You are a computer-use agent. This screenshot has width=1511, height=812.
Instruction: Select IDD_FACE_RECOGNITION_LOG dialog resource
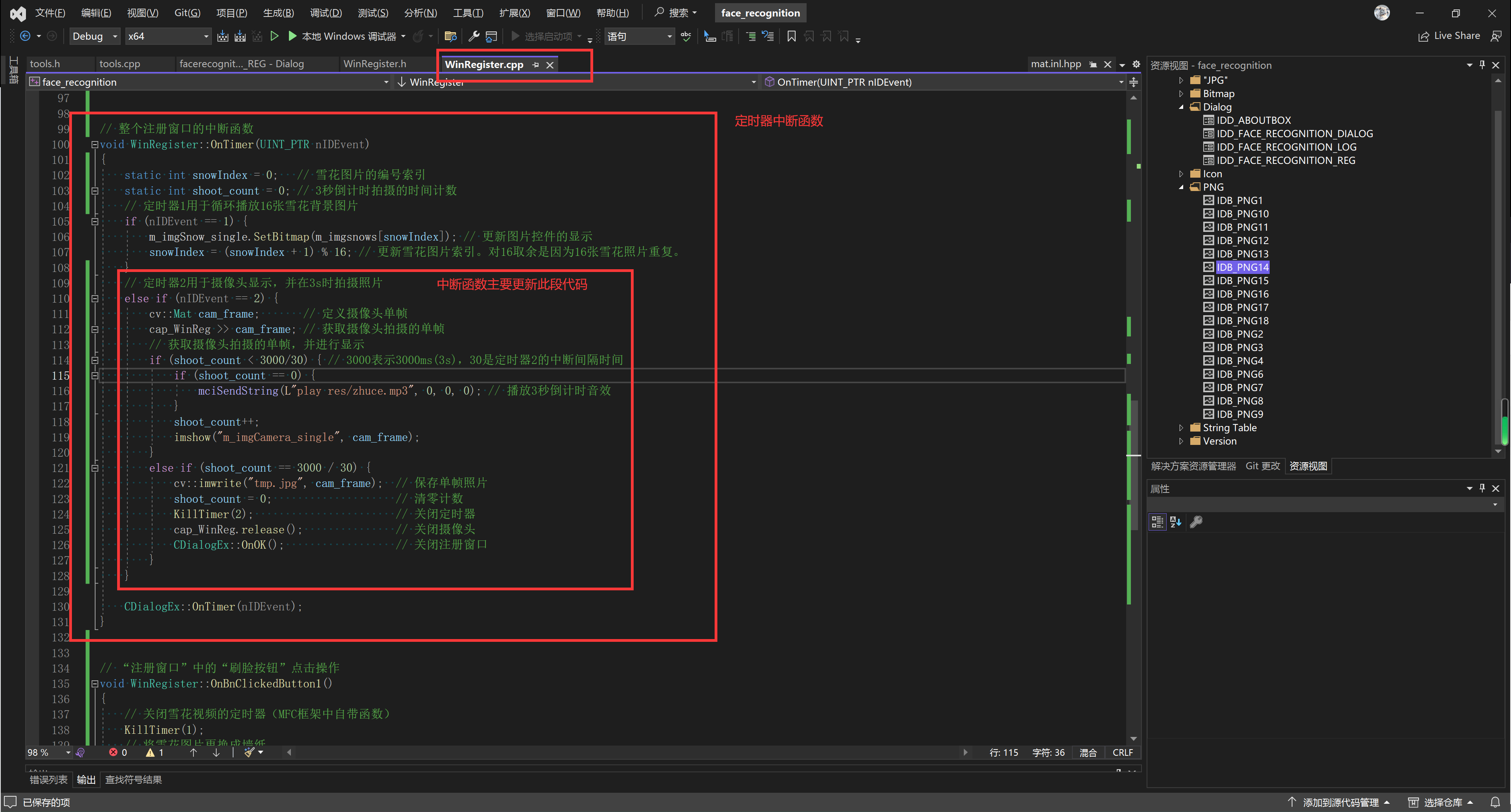coord(1286,147)
